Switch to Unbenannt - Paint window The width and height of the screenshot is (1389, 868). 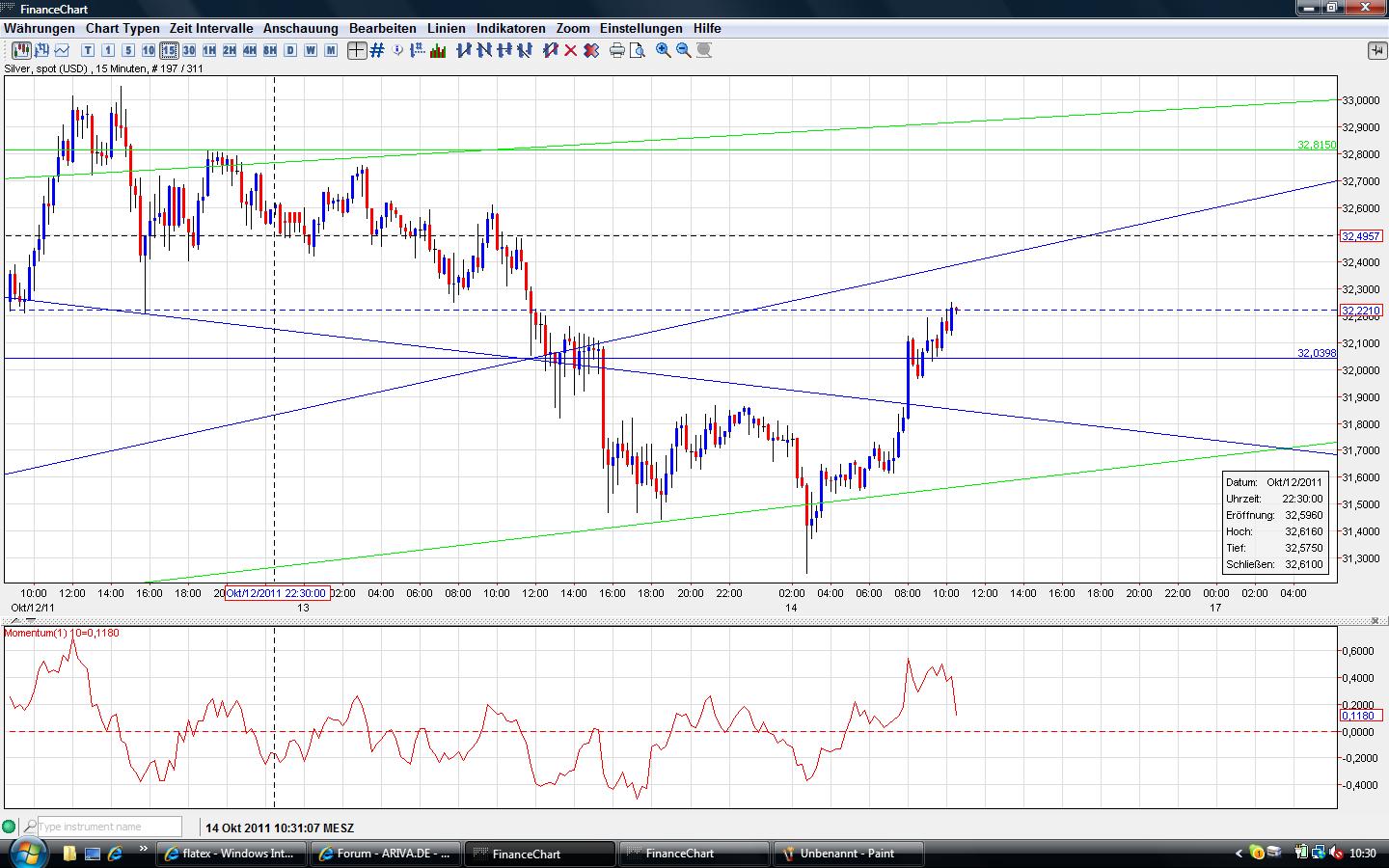[x=849, y=854]
